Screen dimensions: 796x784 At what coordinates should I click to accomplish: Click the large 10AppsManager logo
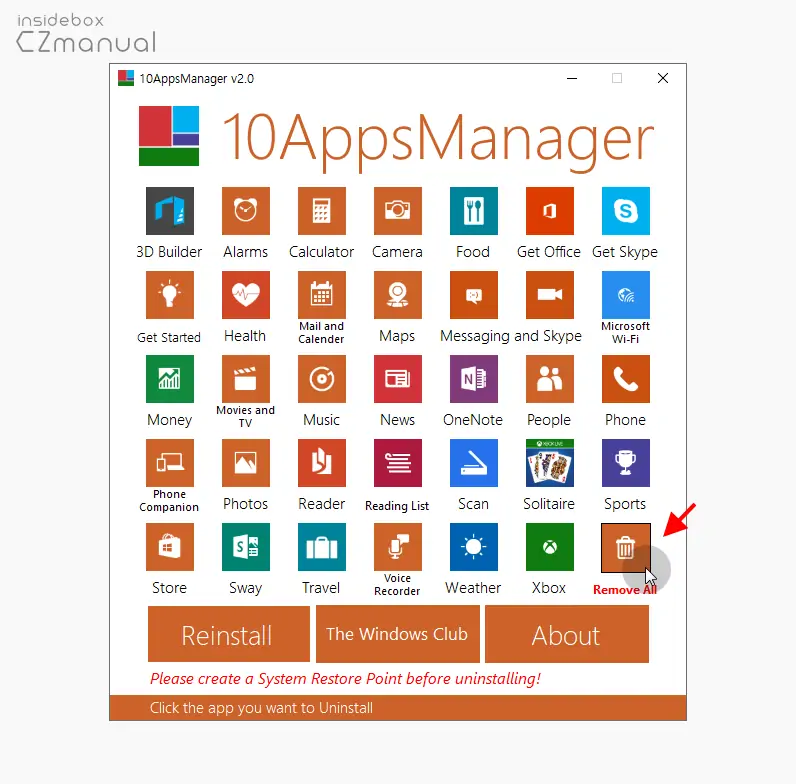[x=169, y=136]
